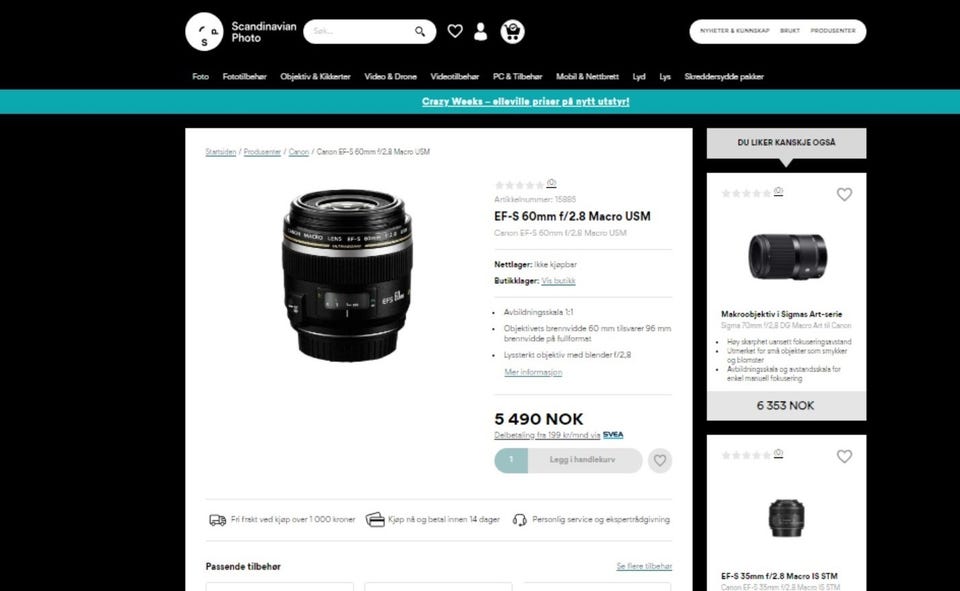
Task: Click the Canon lens product image
Action: click(347, 274)
